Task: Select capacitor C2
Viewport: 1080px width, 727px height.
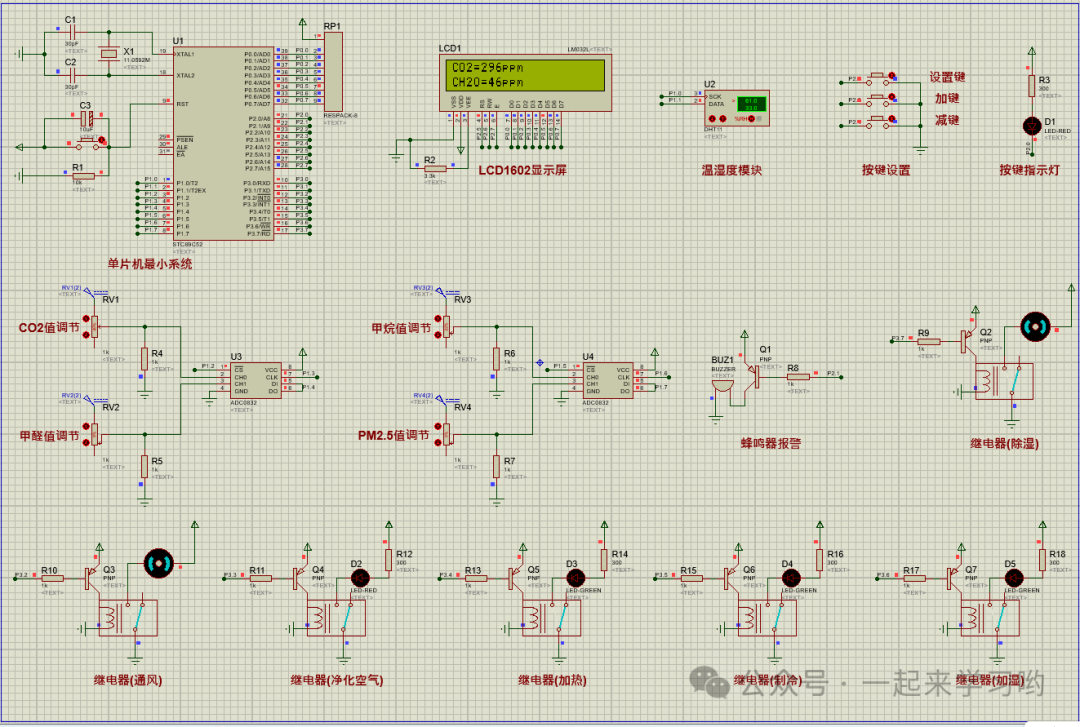Action: 71,74
